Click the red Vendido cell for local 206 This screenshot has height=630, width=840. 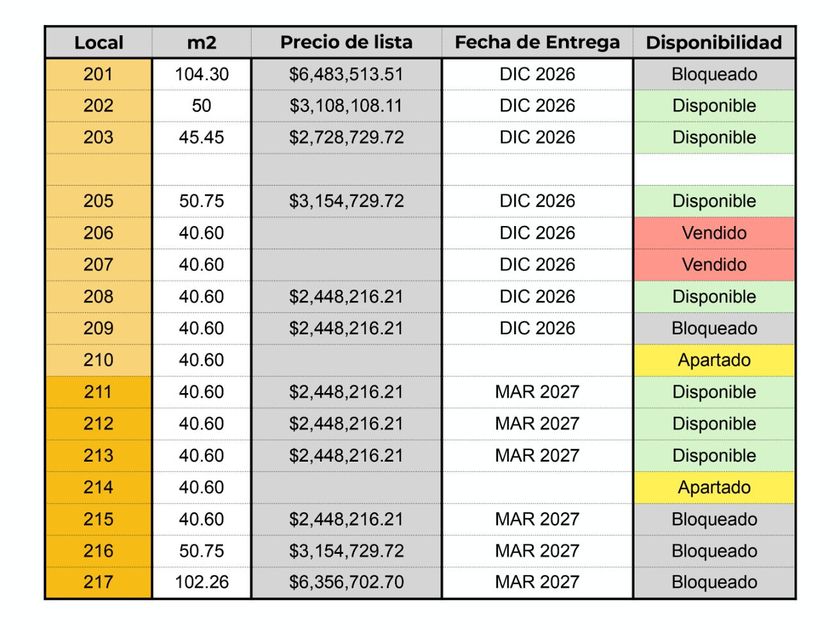click(714, 233)
